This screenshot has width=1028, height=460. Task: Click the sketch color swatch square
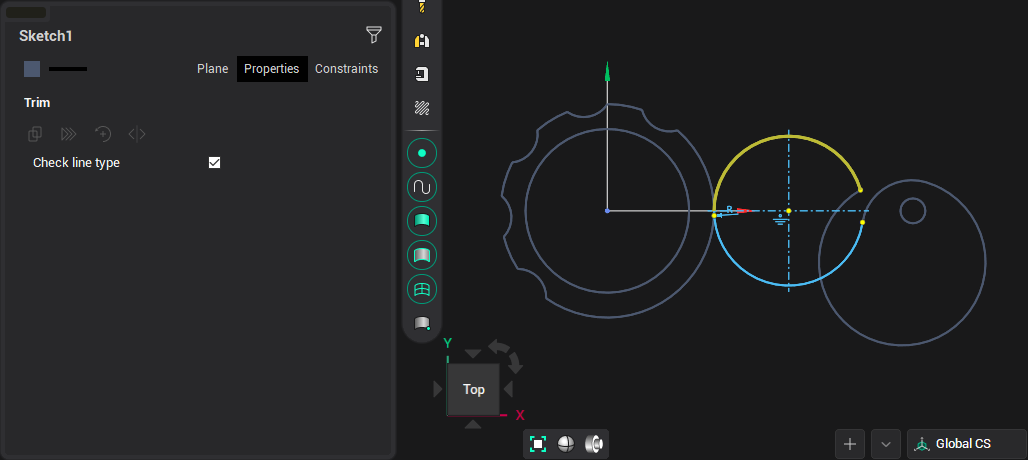point(32,69)
